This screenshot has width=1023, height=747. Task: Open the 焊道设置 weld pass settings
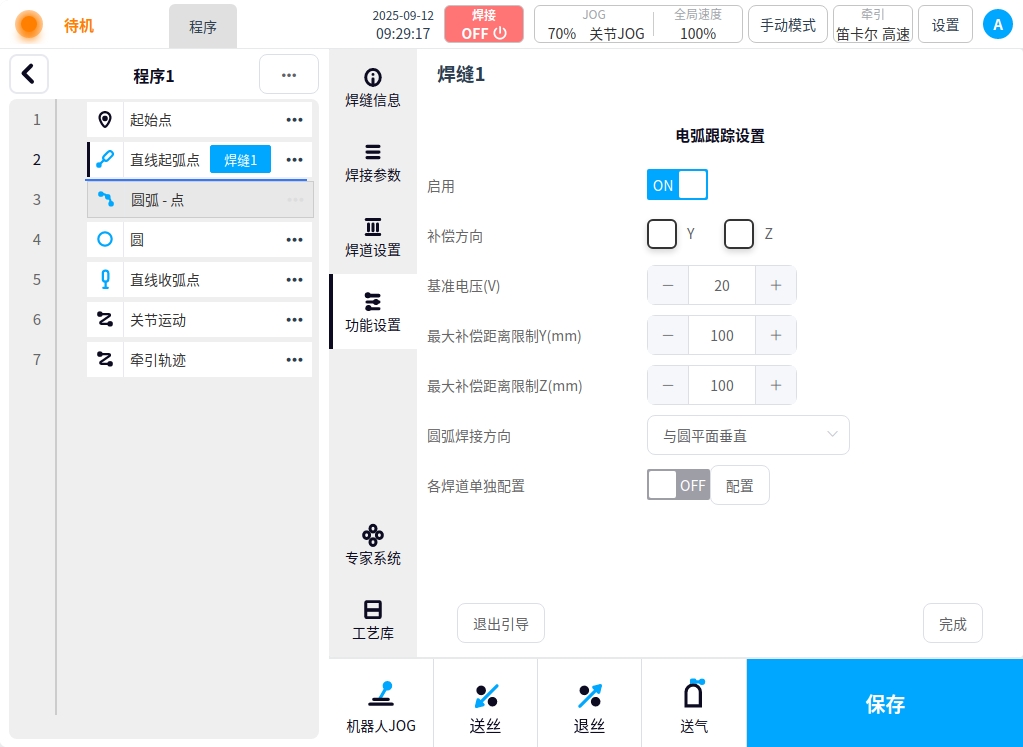click(x=373, y=237)
